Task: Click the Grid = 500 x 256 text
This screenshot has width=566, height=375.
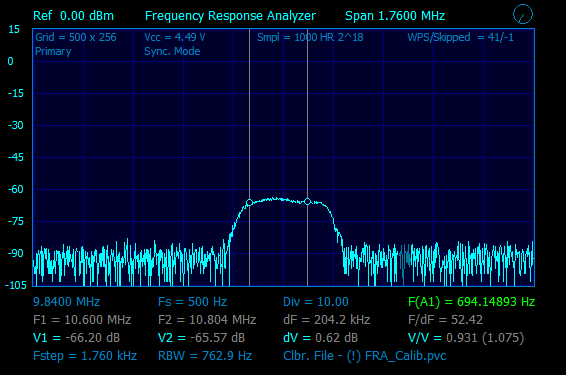Action: coord(76,37)
